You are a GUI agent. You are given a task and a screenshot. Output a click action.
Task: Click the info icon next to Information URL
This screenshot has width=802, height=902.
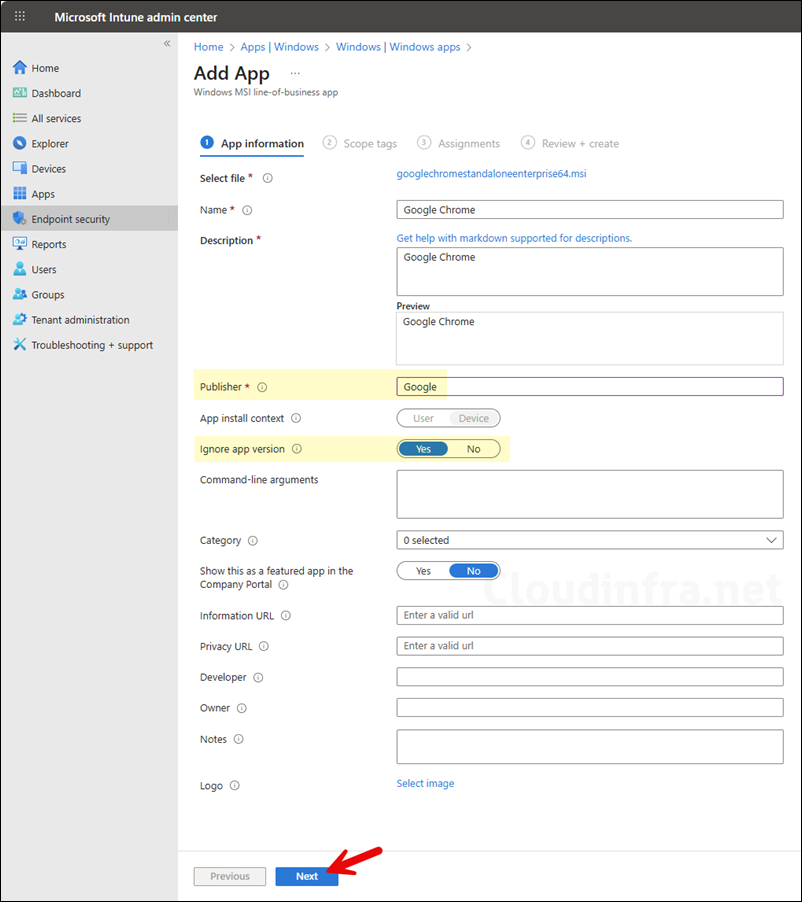(x=286, y=616)
